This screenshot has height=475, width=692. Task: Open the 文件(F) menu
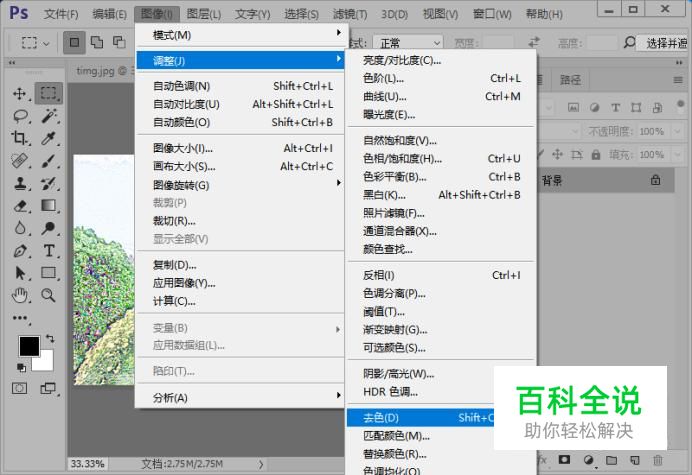click(61, 14)
